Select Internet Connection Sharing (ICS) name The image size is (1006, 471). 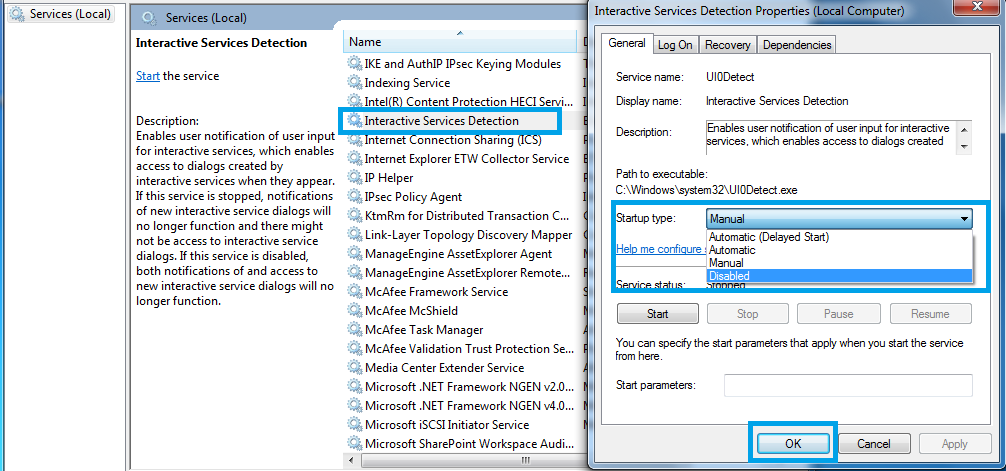point(453,140)
